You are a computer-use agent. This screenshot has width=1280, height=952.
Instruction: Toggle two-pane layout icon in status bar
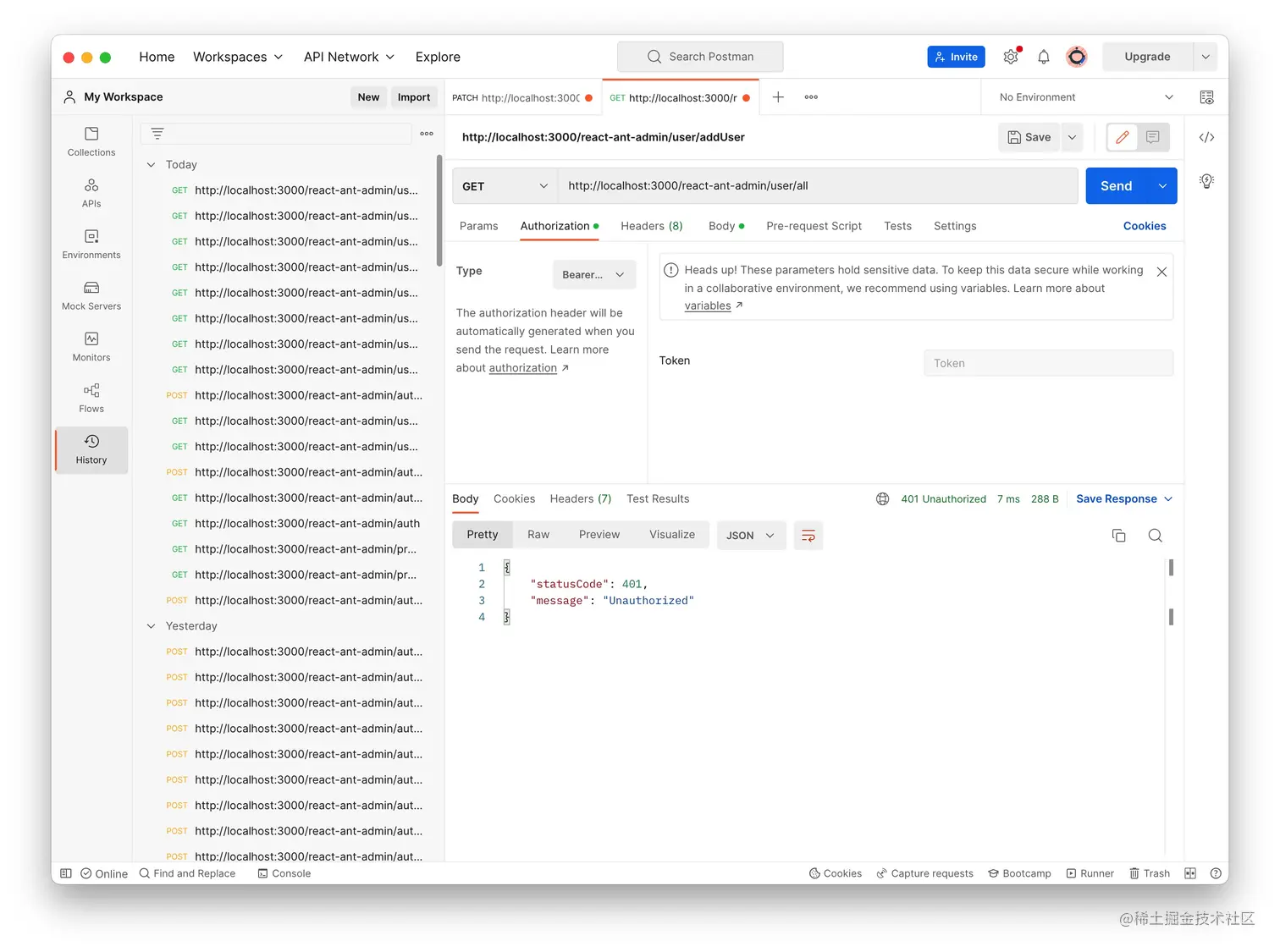click(x=1190, y=873)
